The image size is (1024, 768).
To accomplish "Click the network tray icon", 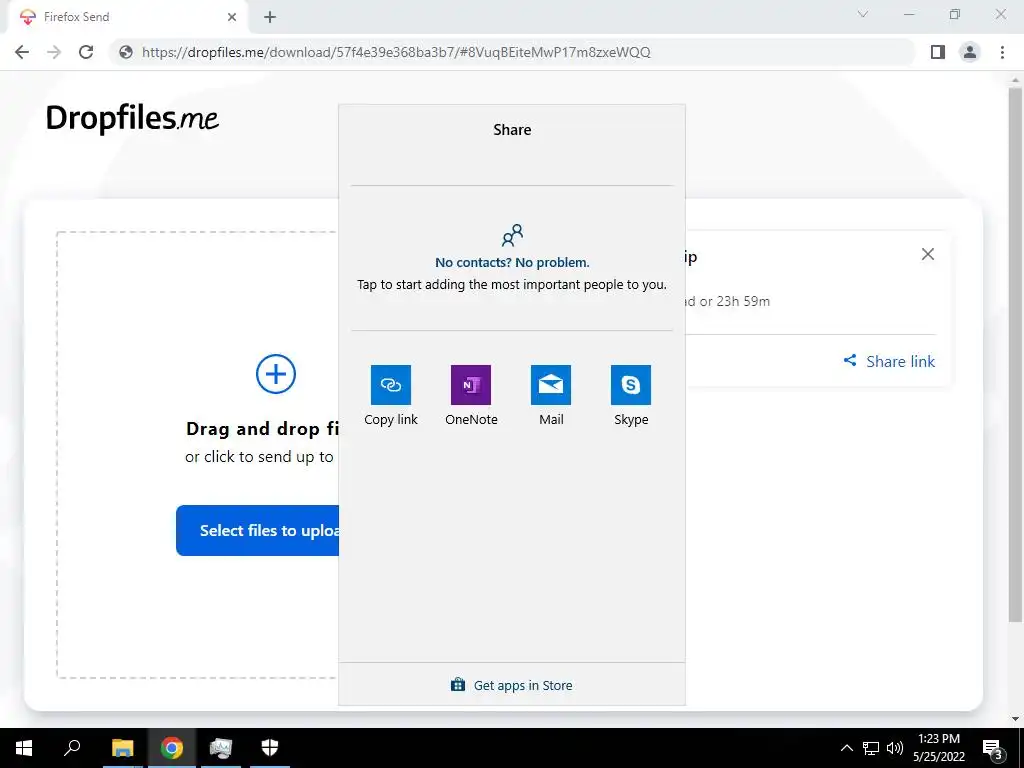I will point(871,748).
